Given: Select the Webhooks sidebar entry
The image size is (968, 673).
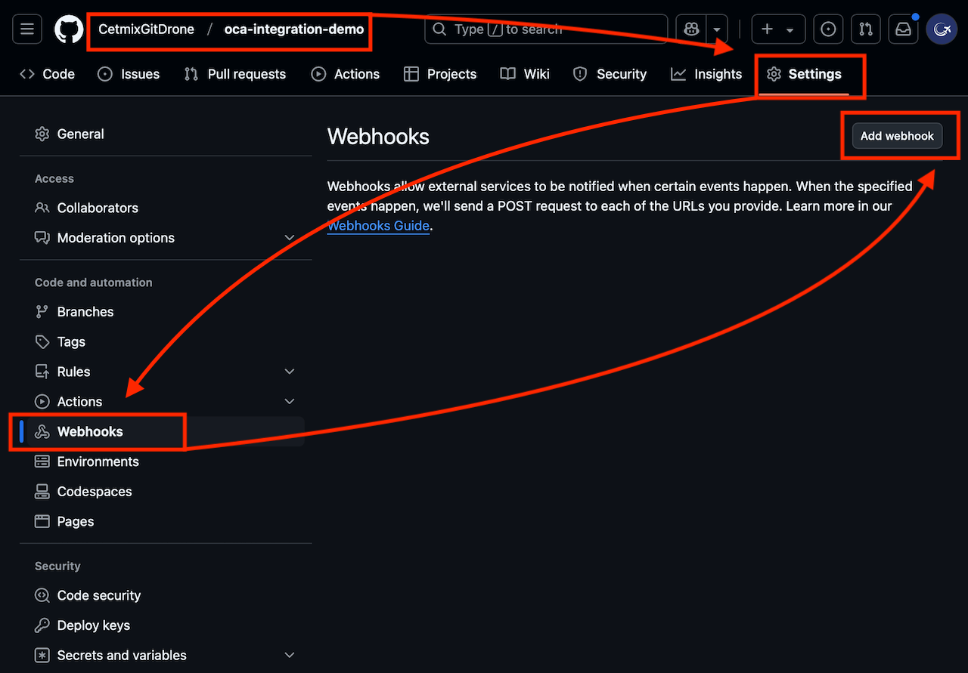Looking at the screenshot, I should (x=92, y=431).
